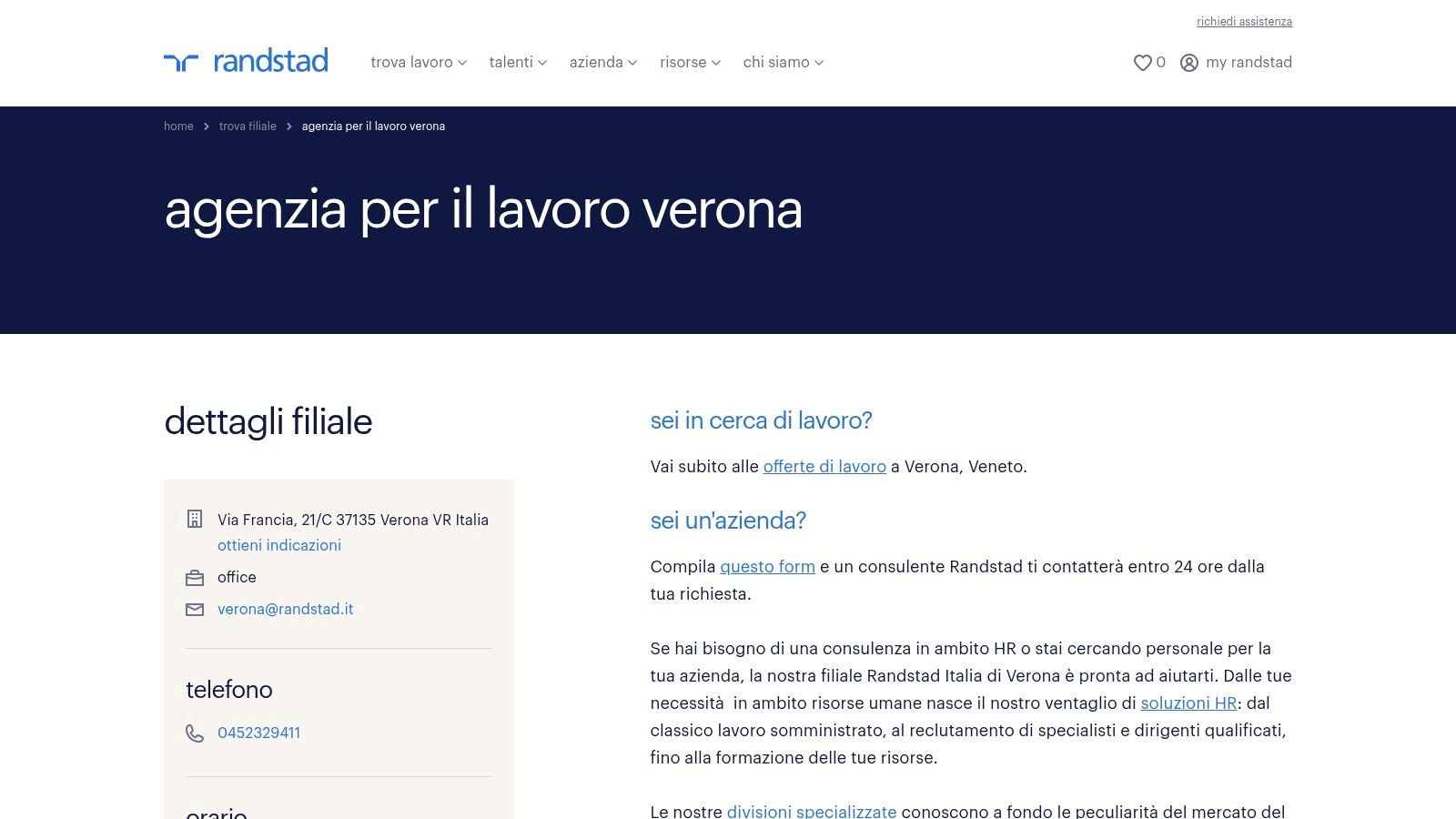This screenshot has height=819, width=1456.
Task: Click the office label text
Action: 237,577
